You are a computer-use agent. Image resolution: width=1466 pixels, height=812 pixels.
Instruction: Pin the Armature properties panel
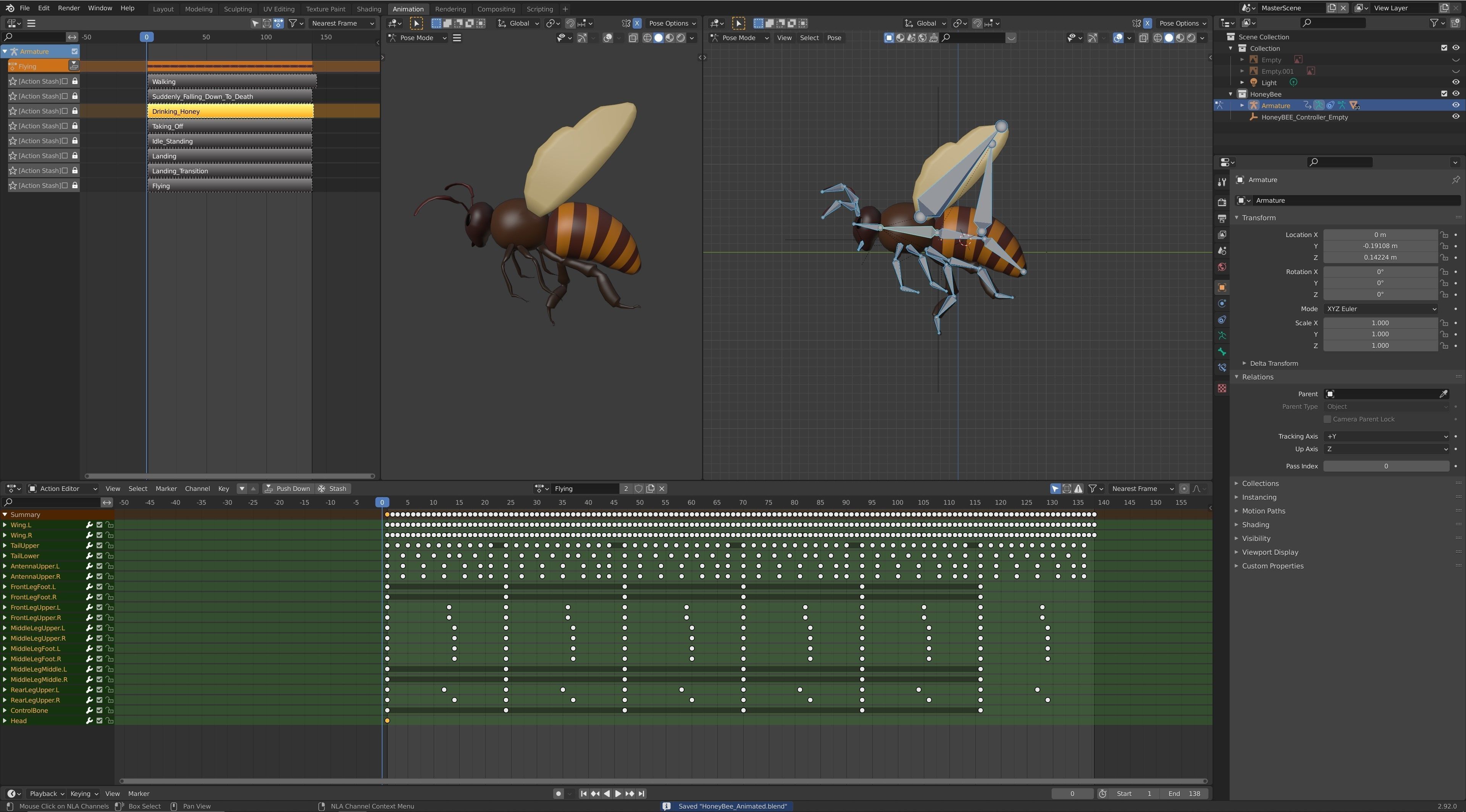(x=1455, y=180)
